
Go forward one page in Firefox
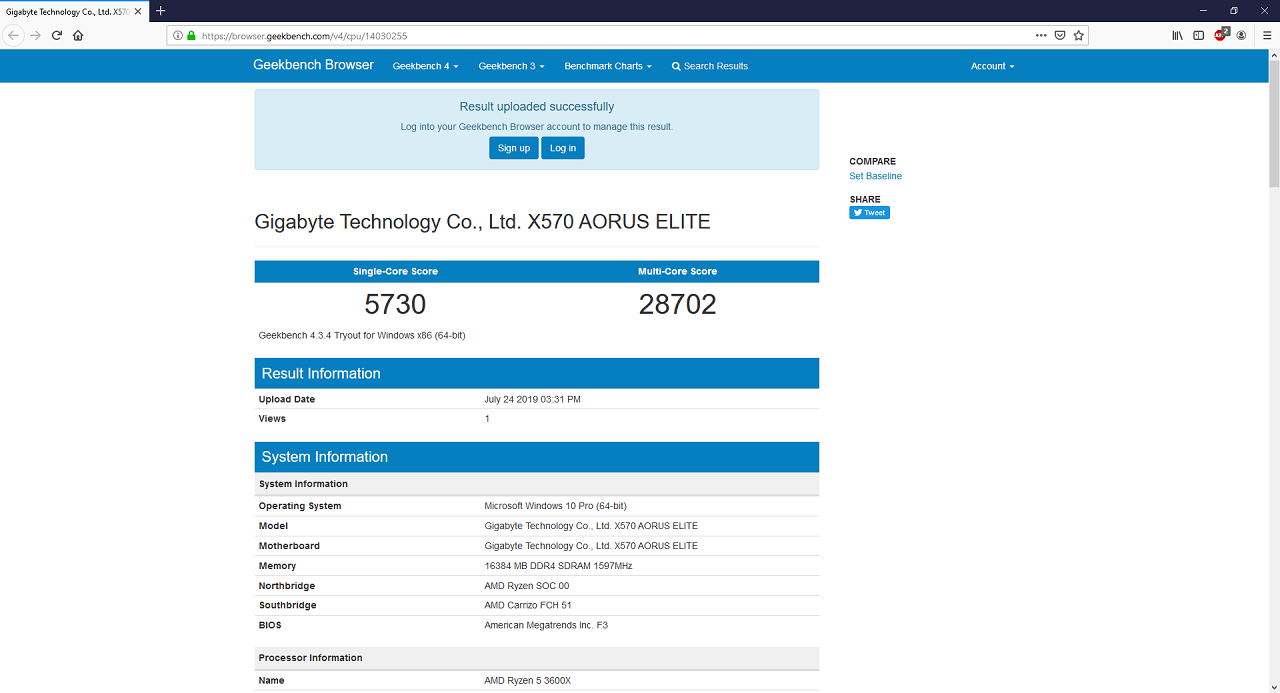pyautogui.click(x=35, y=35)
